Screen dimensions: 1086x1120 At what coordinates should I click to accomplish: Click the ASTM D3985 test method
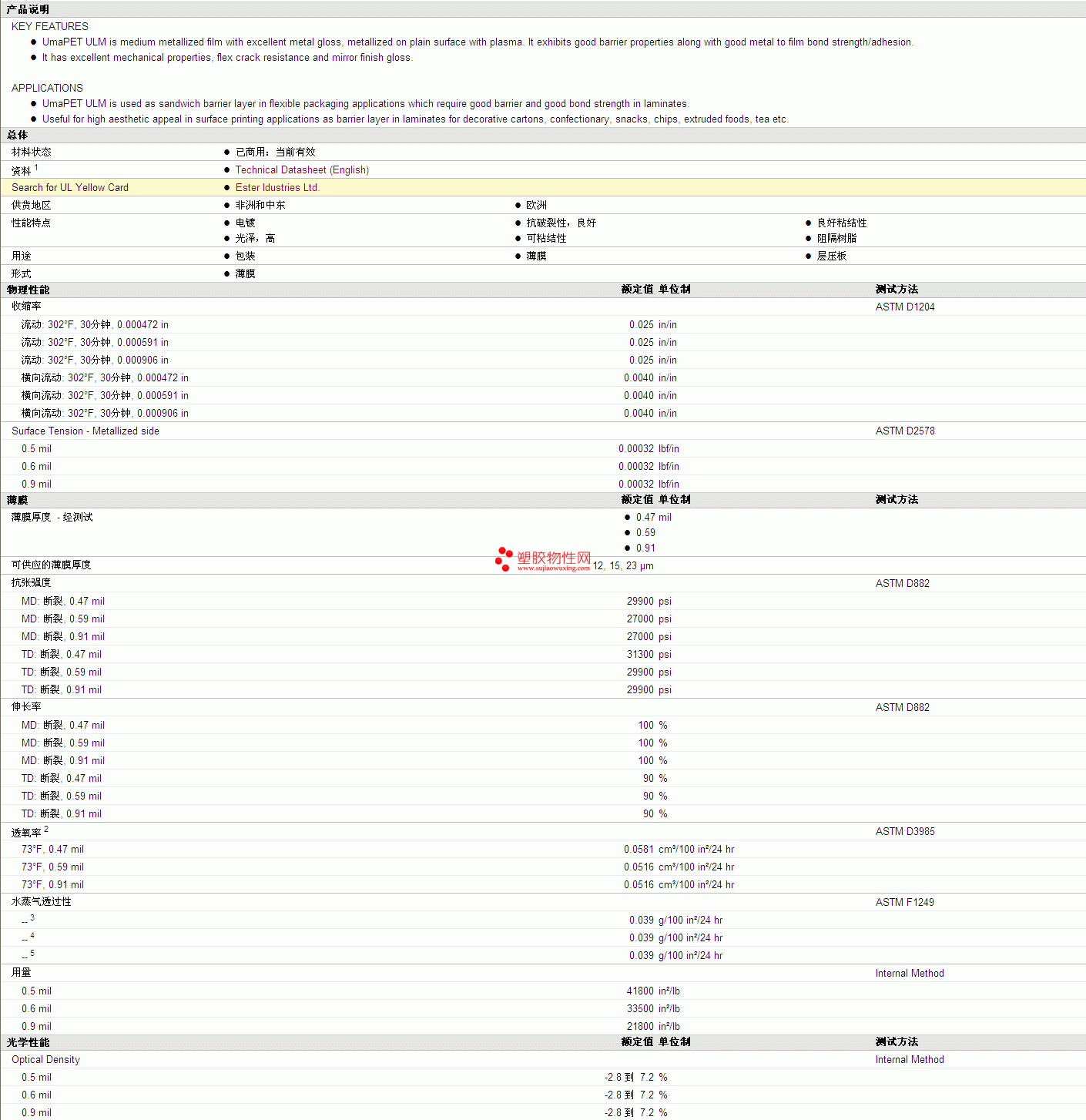tap(905, 832)
